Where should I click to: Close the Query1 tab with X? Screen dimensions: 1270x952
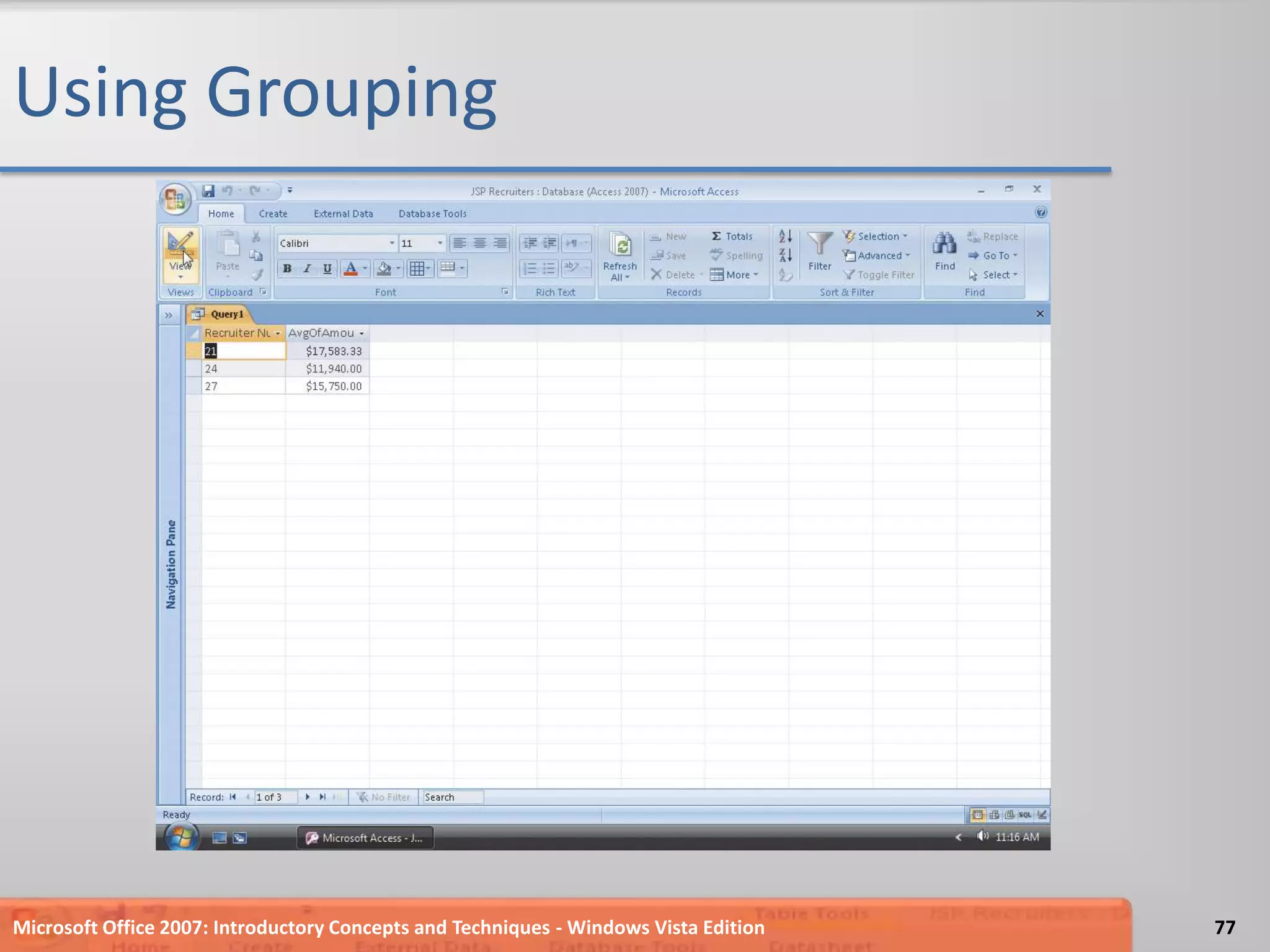pyautogui.click(x=1040, y=314)
